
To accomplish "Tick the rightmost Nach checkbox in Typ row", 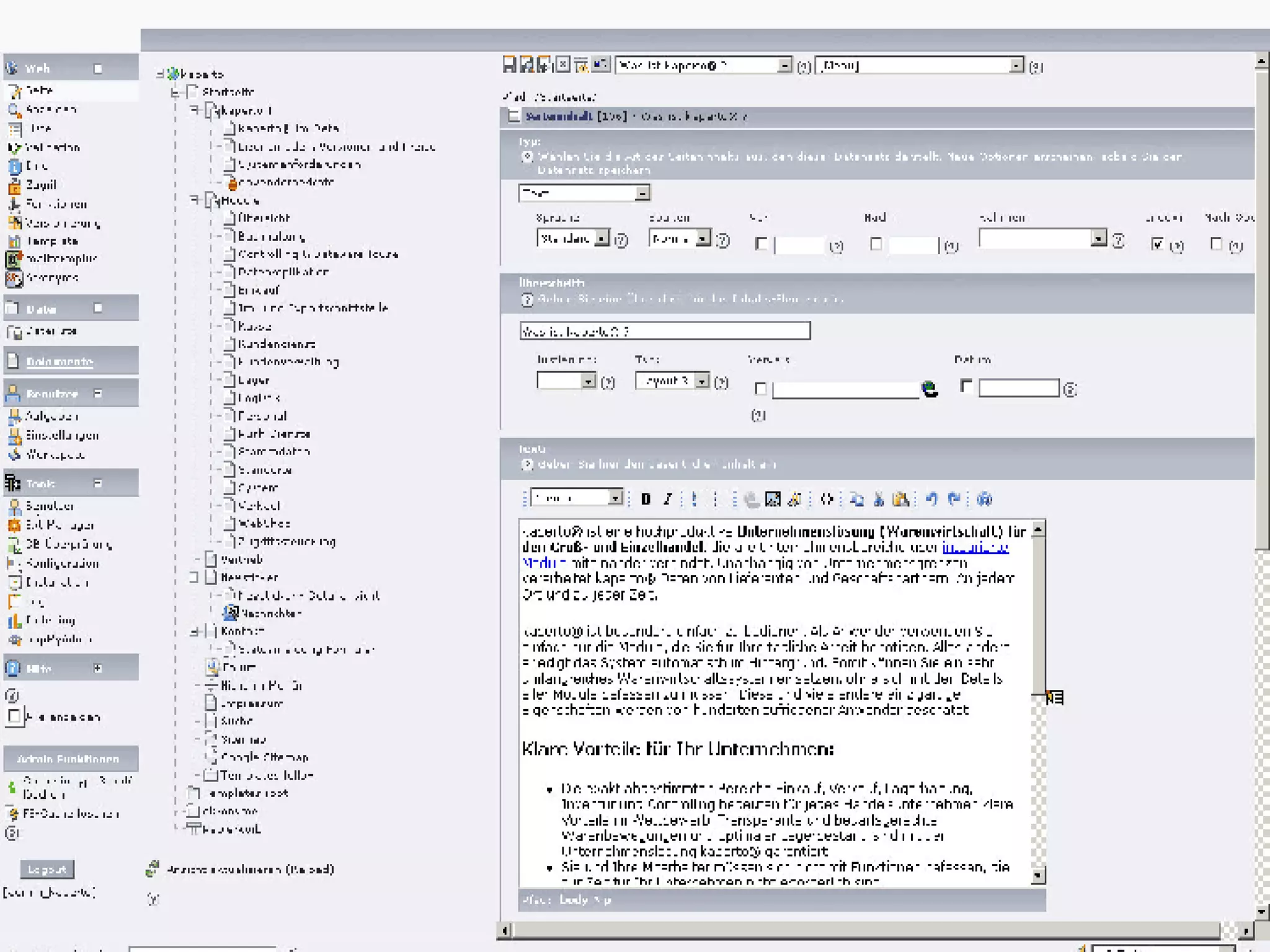I will pos(1216,244).
